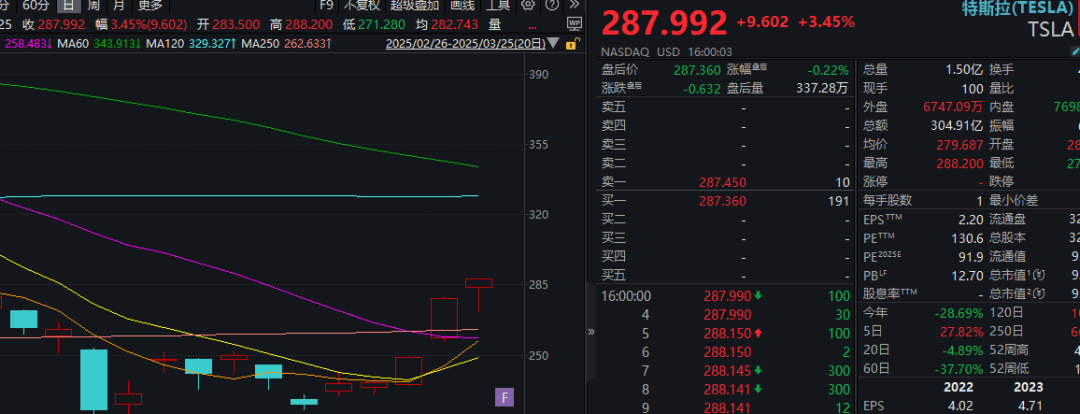Click the 均价 279.687 value
This screenshot has width=1080, height=414.
point(960,145)
